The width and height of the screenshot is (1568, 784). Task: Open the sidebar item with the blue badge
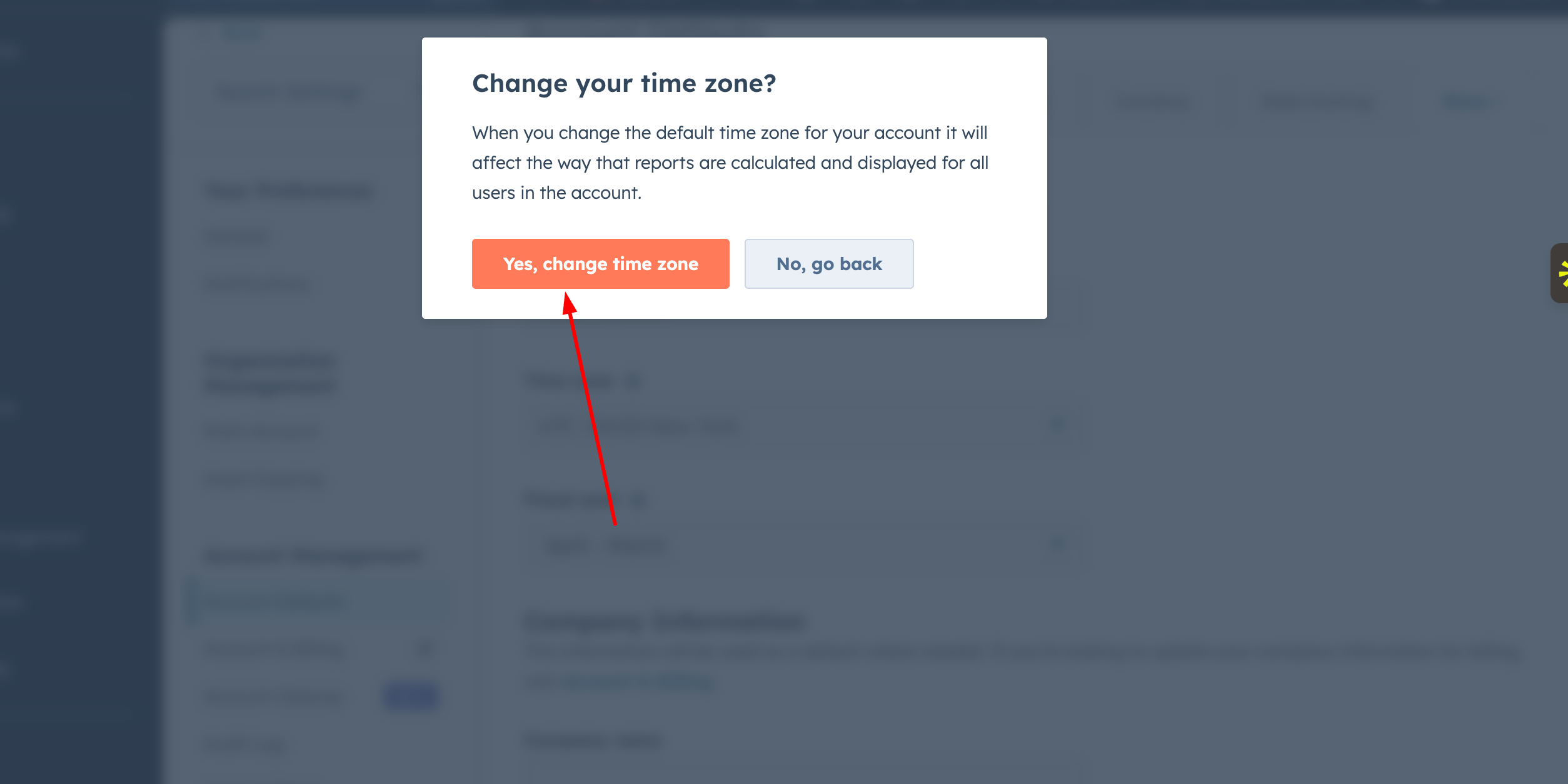pos(275,696)
